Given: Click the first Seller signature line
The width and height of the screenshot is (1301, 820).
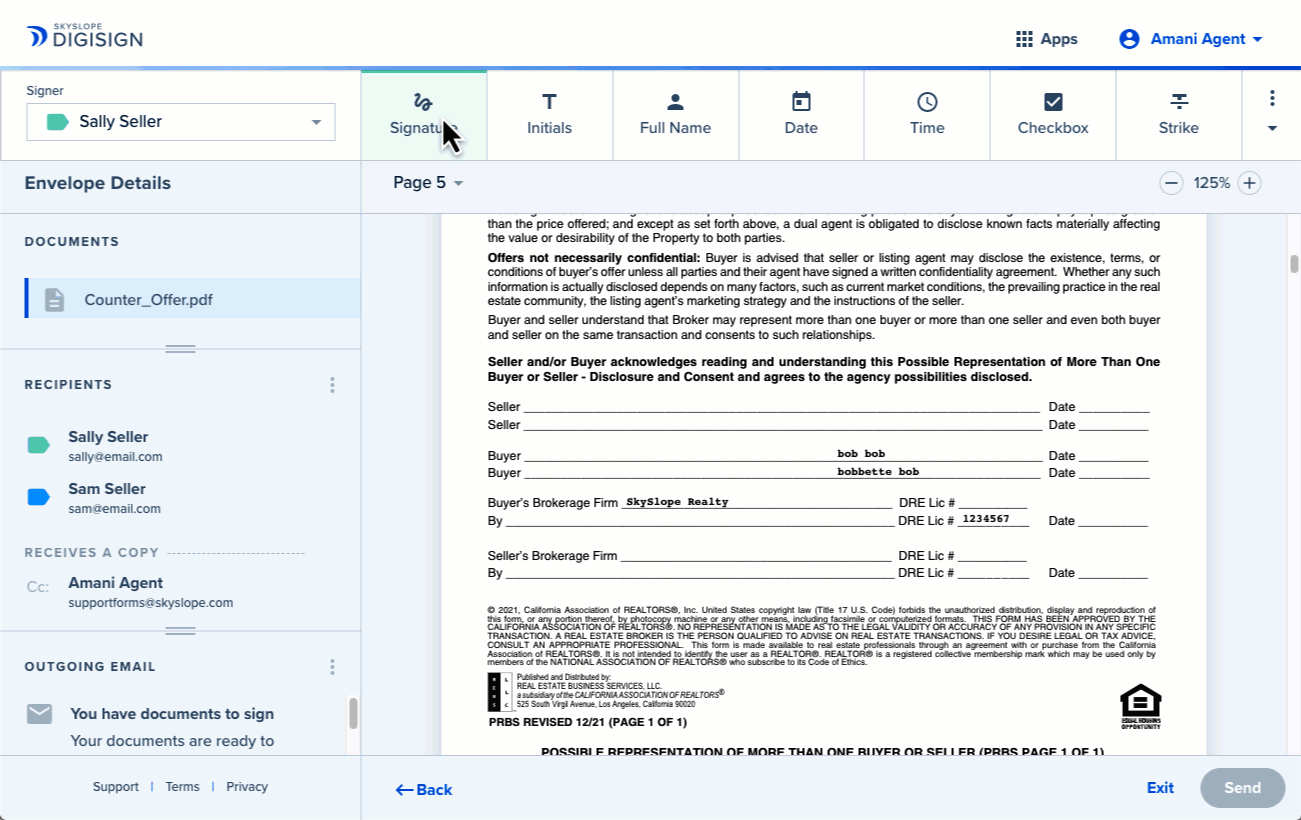Looking at the screenshot, I should [x=781, y=407].
